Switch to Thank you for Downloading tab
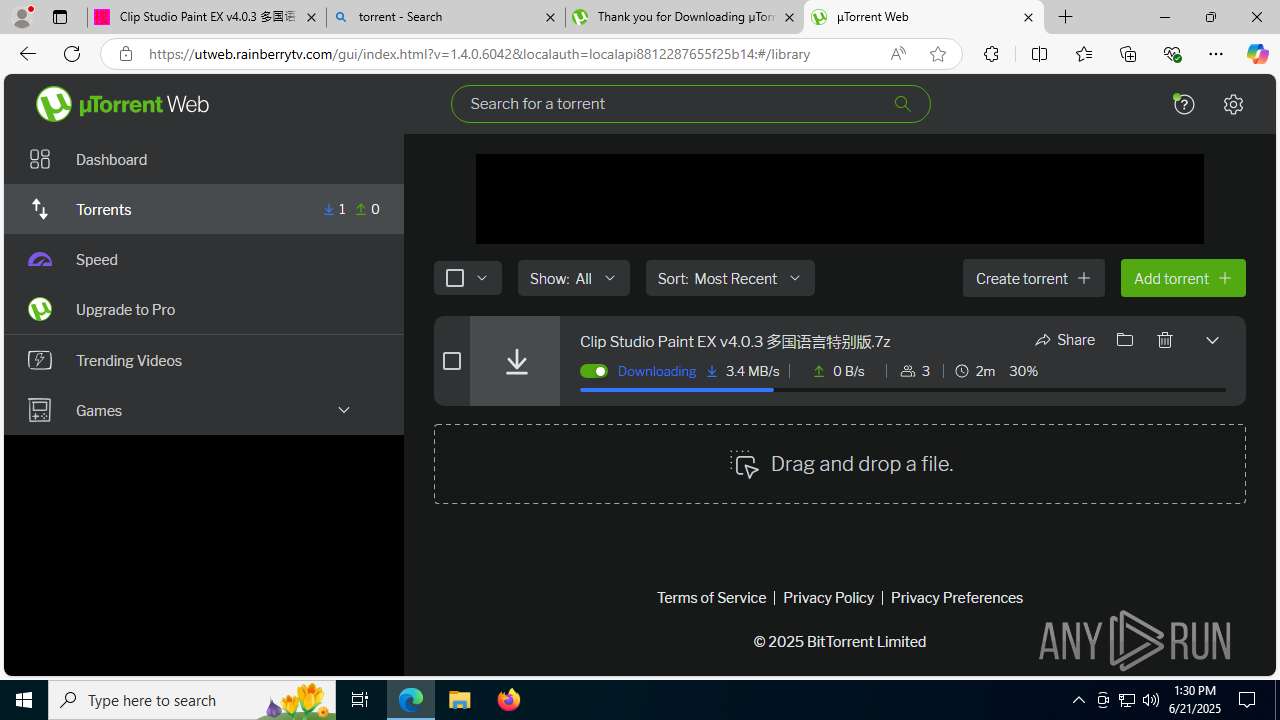The image size is (1280, 720). pos(684,17)
